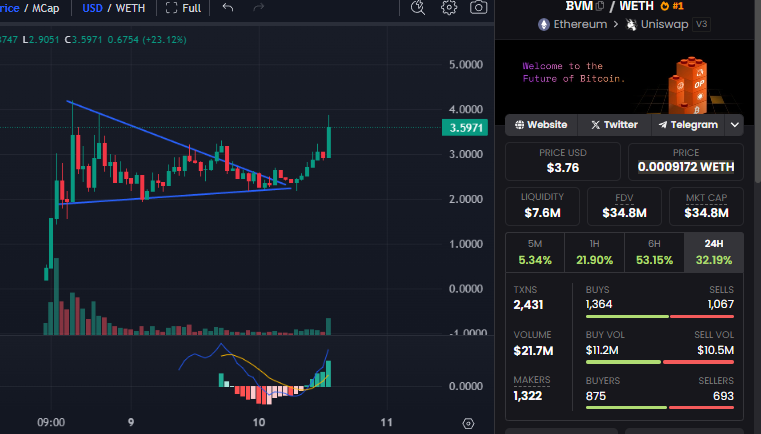This screenshot has width=761, height=434.
Task: Click the 0.0009172 WETH price value
Action: click(x=686, y=167)
